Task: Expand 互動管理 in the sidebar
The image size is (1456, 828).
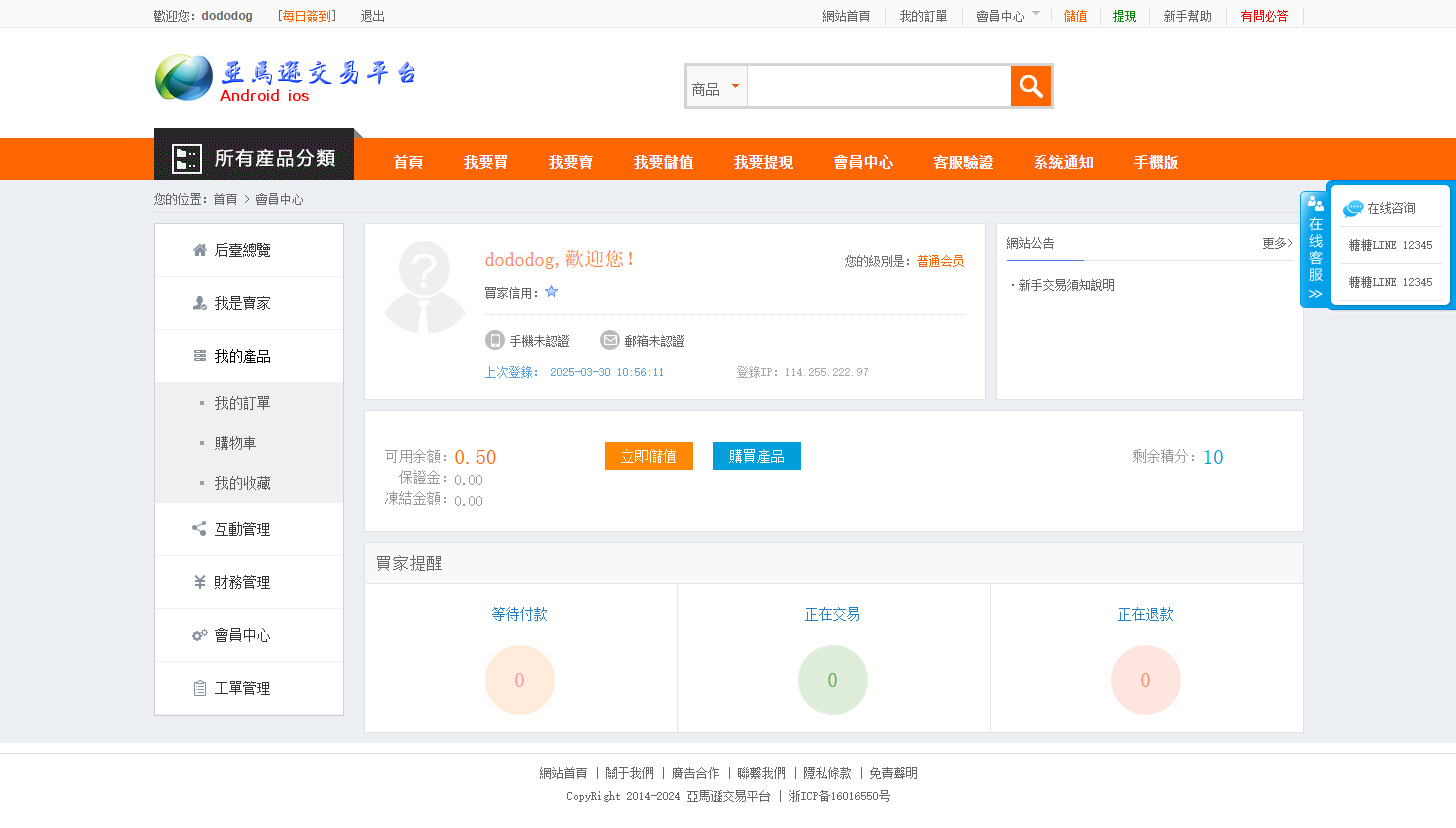Action: [242, 529]
